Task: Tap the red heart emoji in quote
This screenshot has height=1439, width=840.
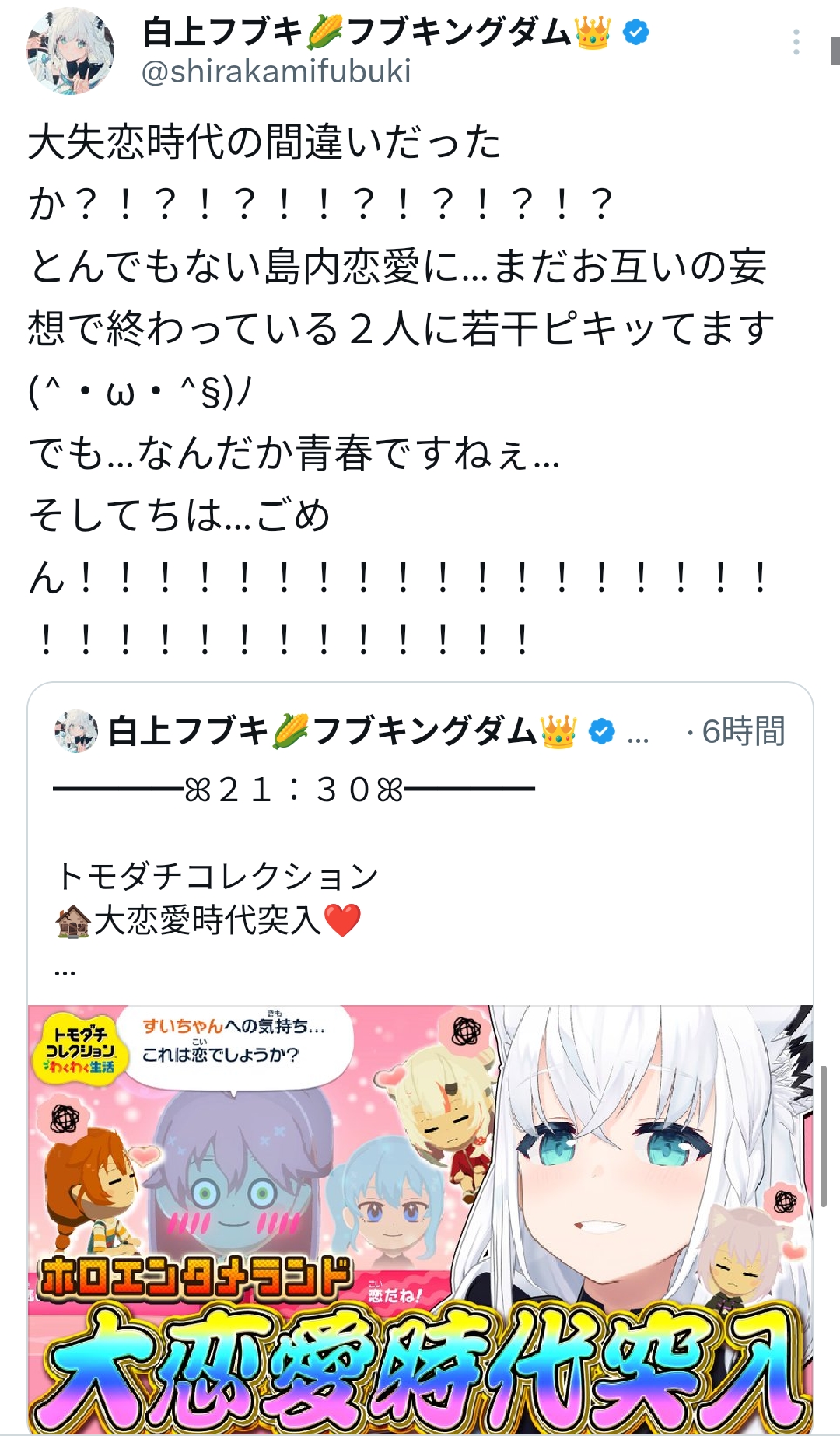Action: 341,920
